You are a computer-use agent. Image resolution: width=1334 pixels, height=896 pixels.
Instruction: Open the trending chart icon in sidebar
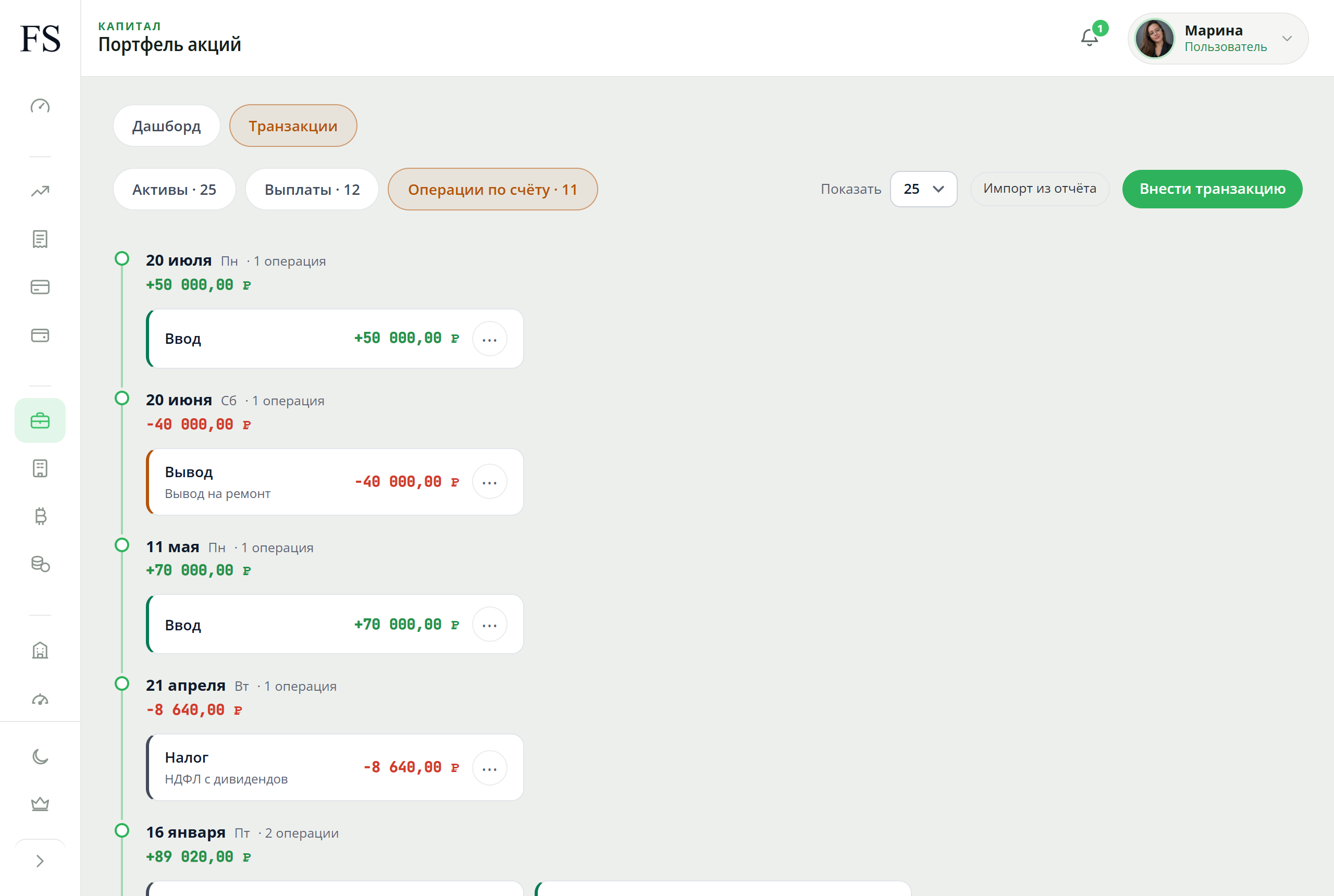tap(40, 191)
